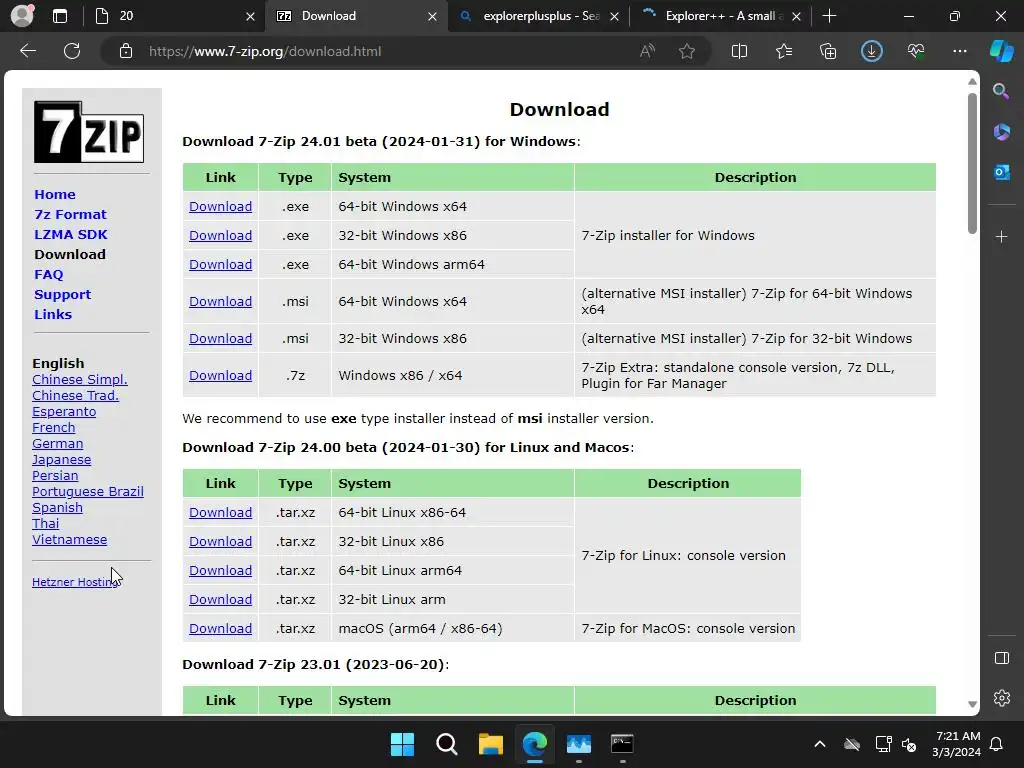Open Microsoft 365 sidebar icon
Viewport: 1024px width, 768px height.
click(x=1001, y=132)
